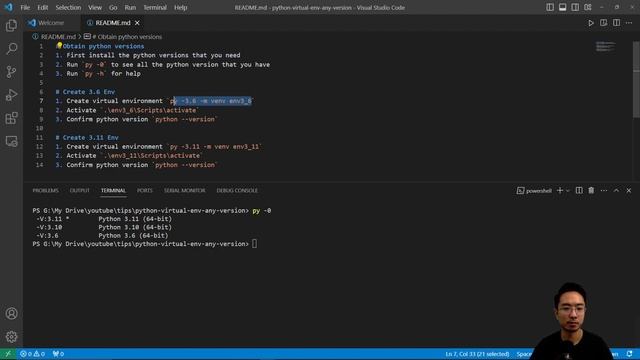Viewport: 640px width, 360px height.
Task: Open editor More Actions ellipsis
Action: pos(629,23)
